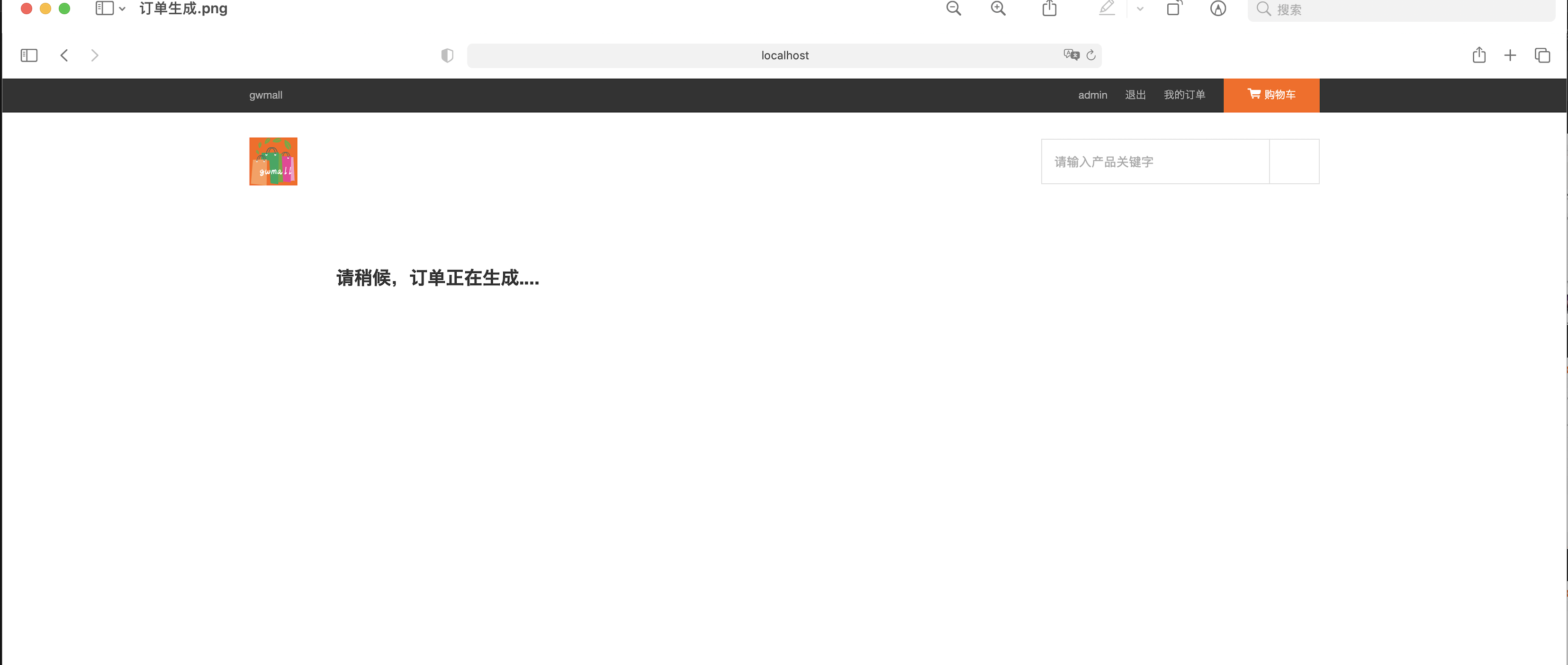1568x665 pixels.
Task: Click the privacy shield icon
Action: tap(447, 55)
